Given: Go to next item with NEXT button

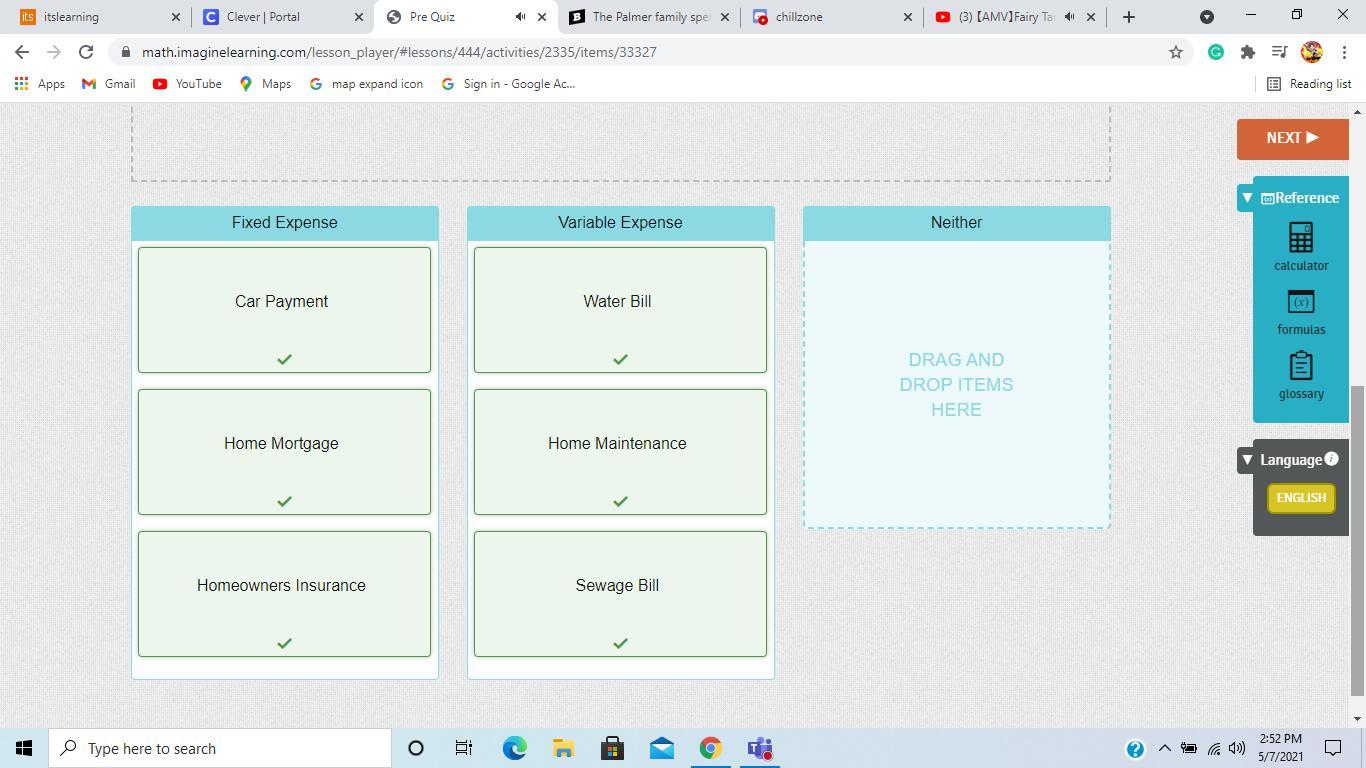Looking at the screenshot, I should pyautogui.click(x=1292, y=138).
